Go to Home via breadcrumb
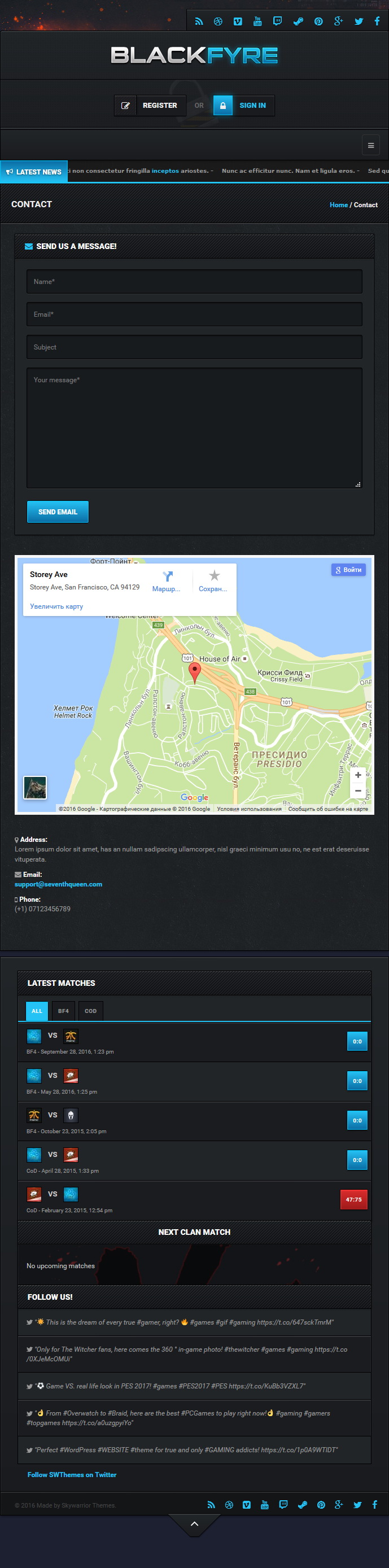389x1568 pixels. point(339,205)
